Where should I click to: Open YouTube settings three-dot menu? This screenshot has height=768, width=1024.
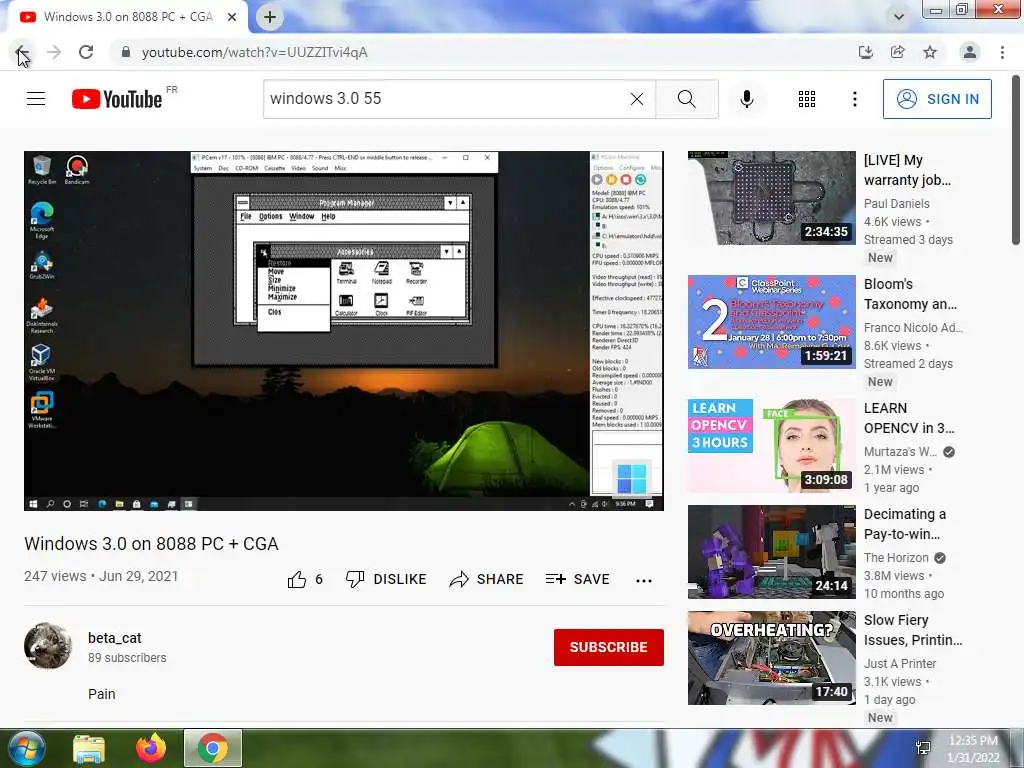click(854, 99)
